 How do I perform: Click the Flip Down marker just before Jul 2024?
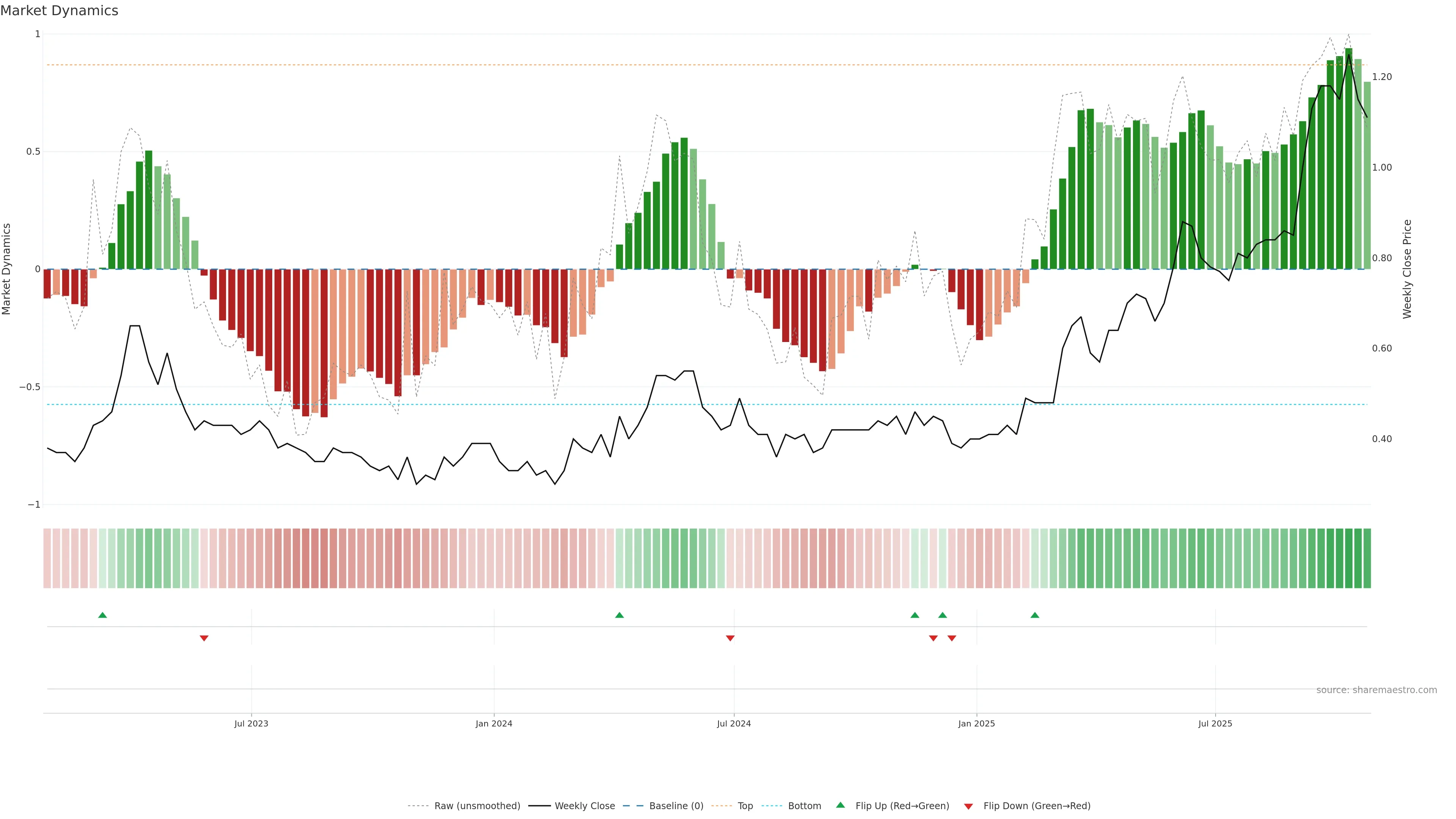coord(730,638)
